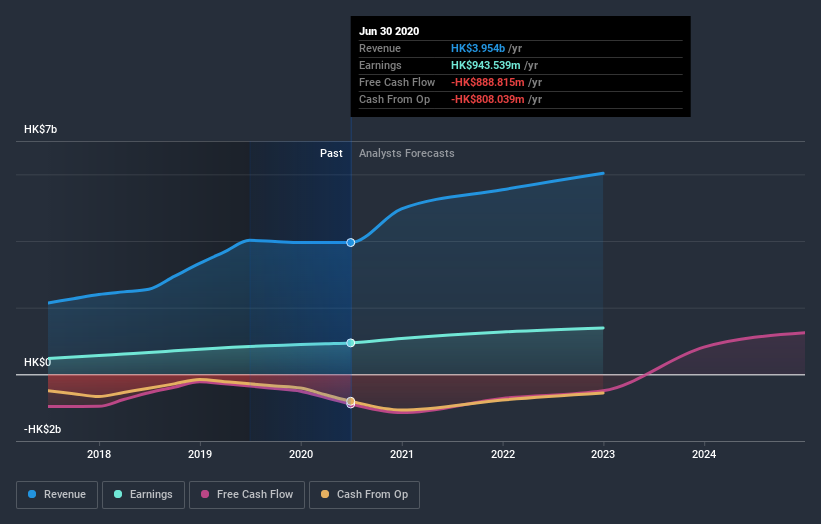Click the -HK$808.039m cash from op value

coord(487,99)
